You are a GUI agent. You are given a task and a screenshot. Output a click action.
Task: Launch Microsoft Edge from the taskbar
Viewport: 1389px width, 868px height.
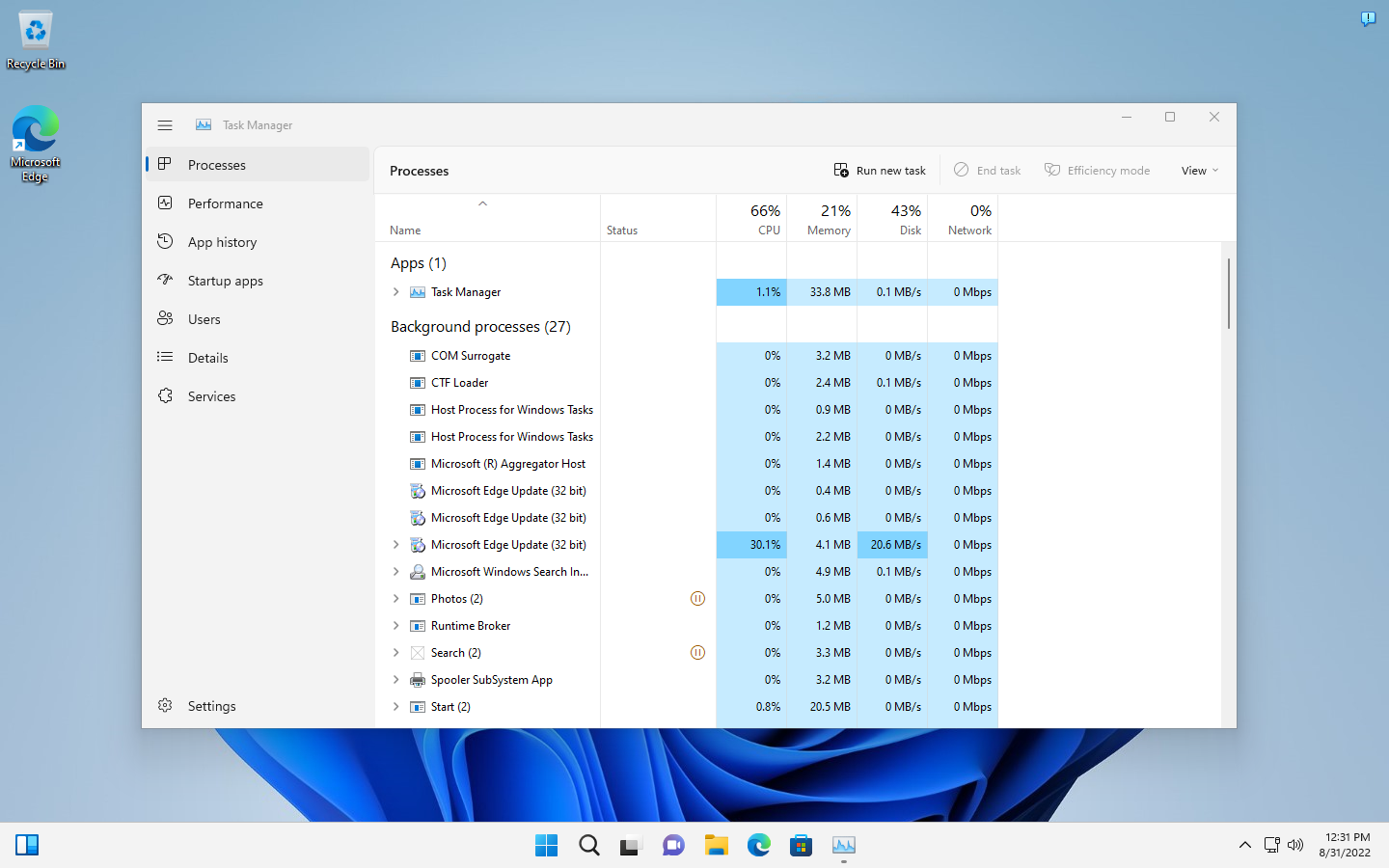(758, 845)
